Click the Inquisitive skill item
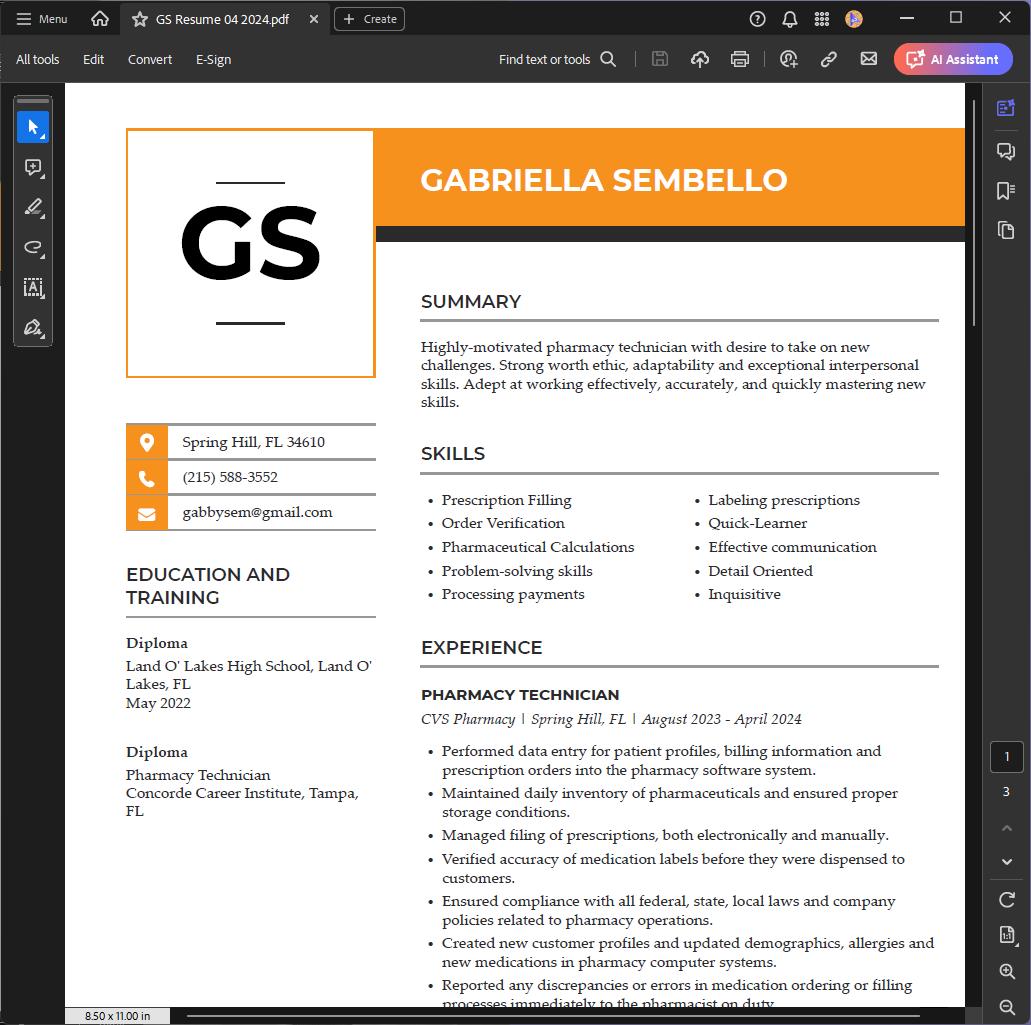This screenshot has width=1031, height=1025. coord(744,594)
